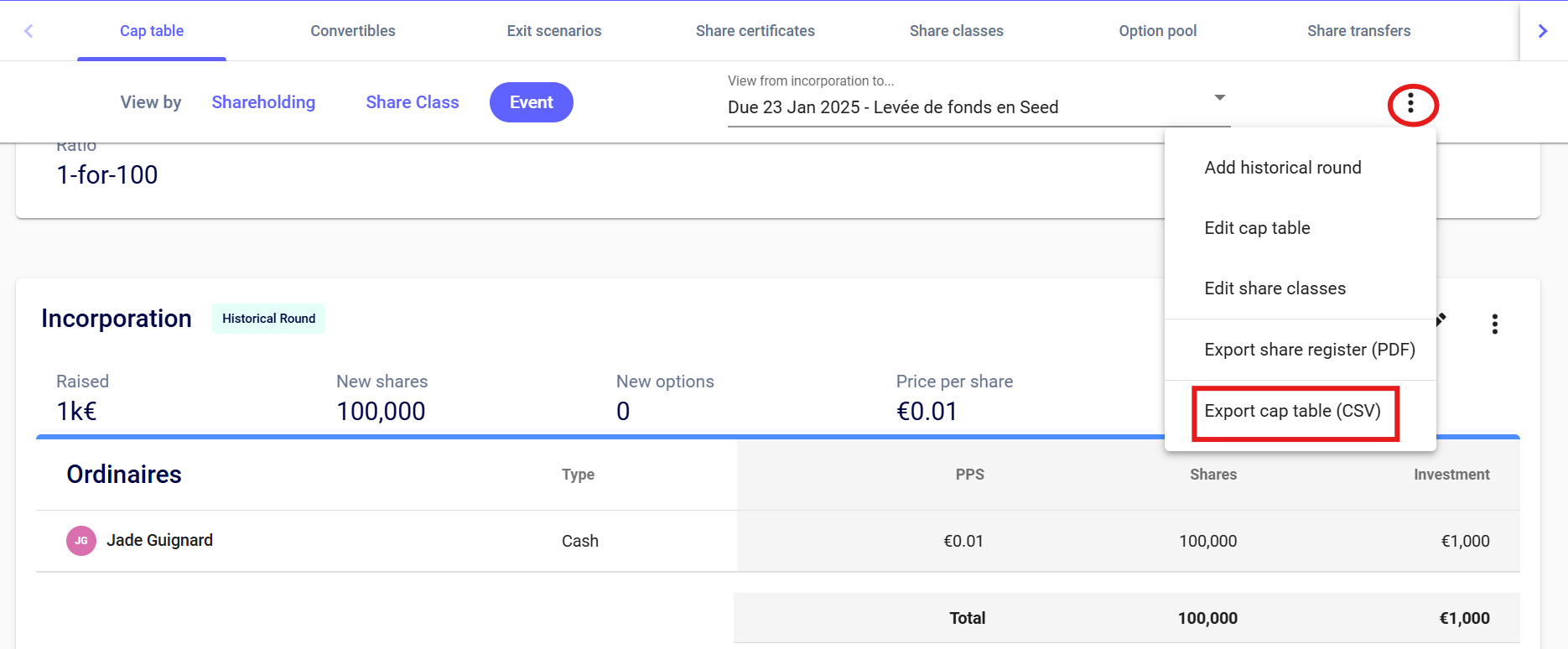Open the Share classes tab
The height and width of the screenshot is (649, 1568).
(x=956, y=31)
